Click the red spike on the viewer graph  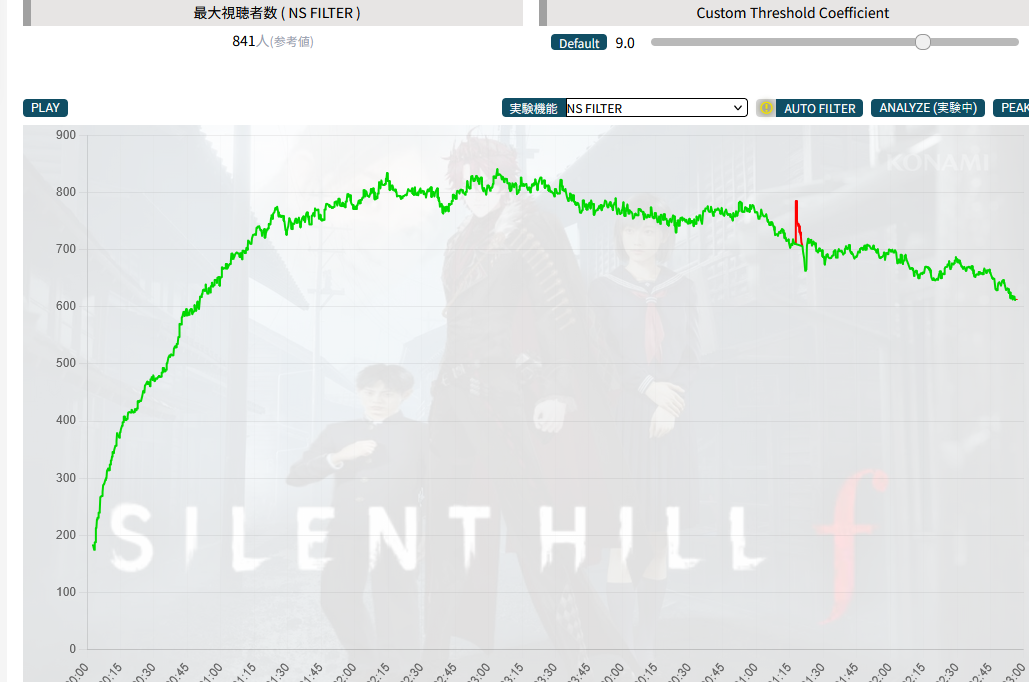pyautogui.click(x=797, y=223)
